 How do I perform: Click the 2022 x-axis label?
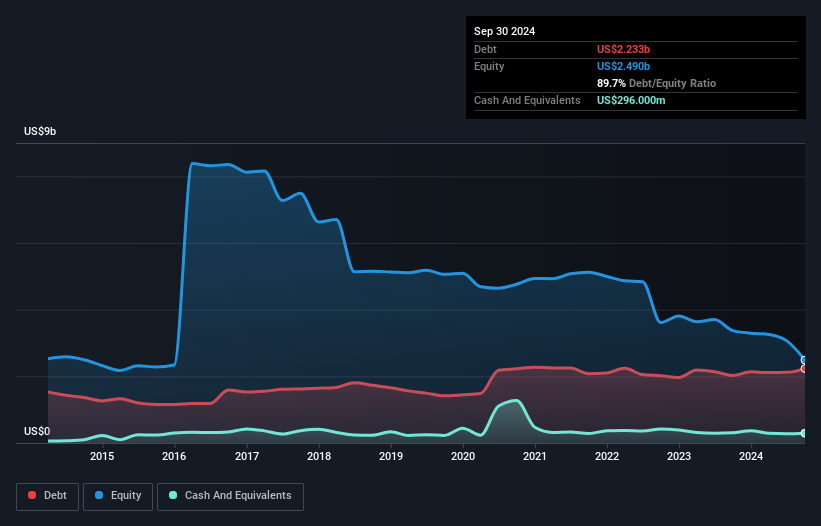pos(607,456)
